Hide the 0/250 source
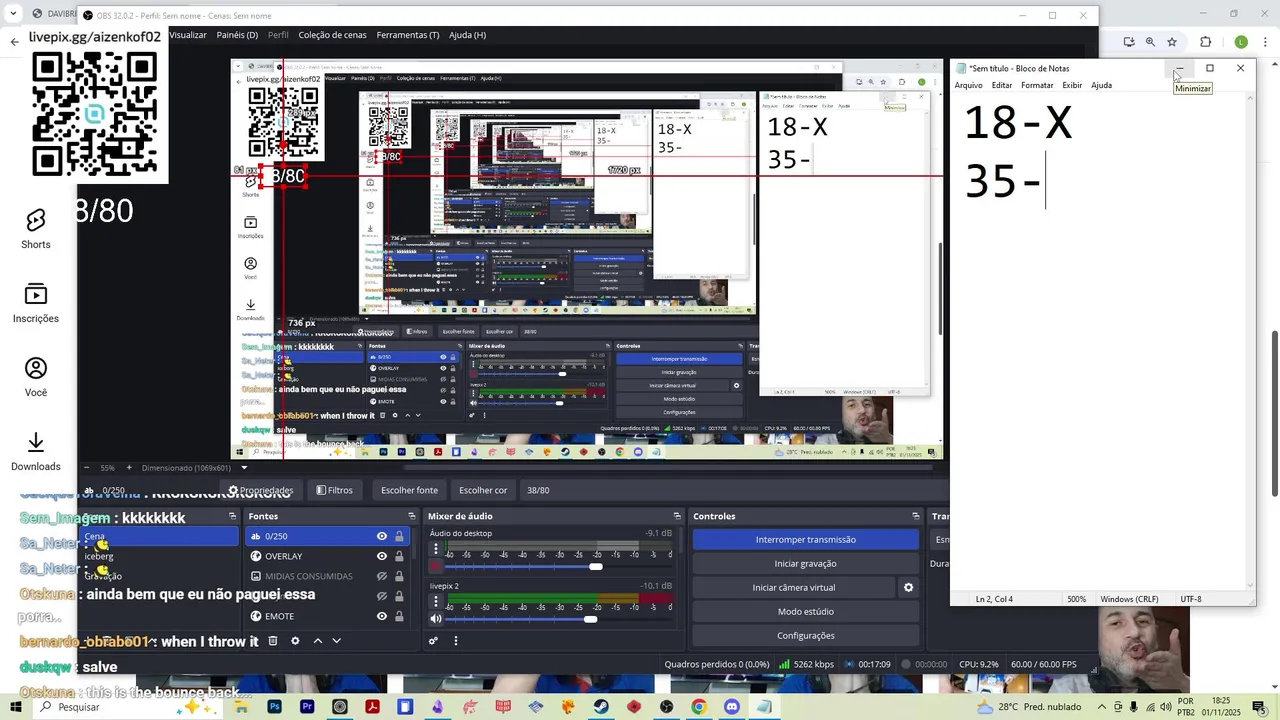Image resolution: width=1280 pixels, height=720 pixels. [381, 537]
